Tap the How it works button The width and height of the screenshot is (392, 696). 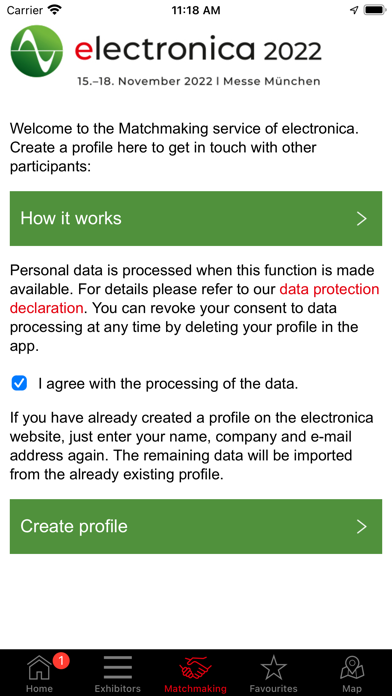[196, 218]
